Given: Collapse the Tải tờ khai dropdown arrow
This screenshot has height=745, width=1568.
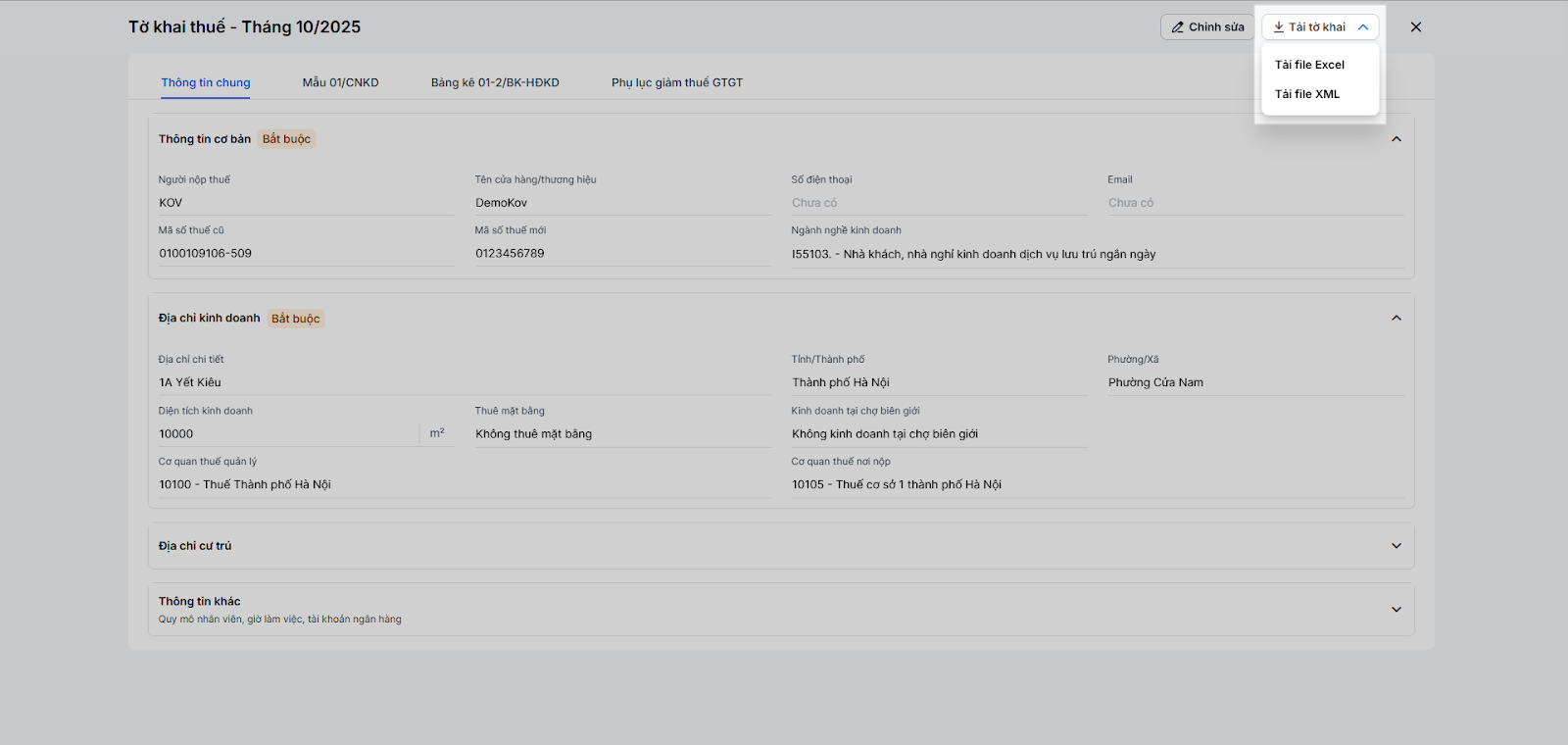Looking at the screenshot, I should click(x=1363, y=27).
